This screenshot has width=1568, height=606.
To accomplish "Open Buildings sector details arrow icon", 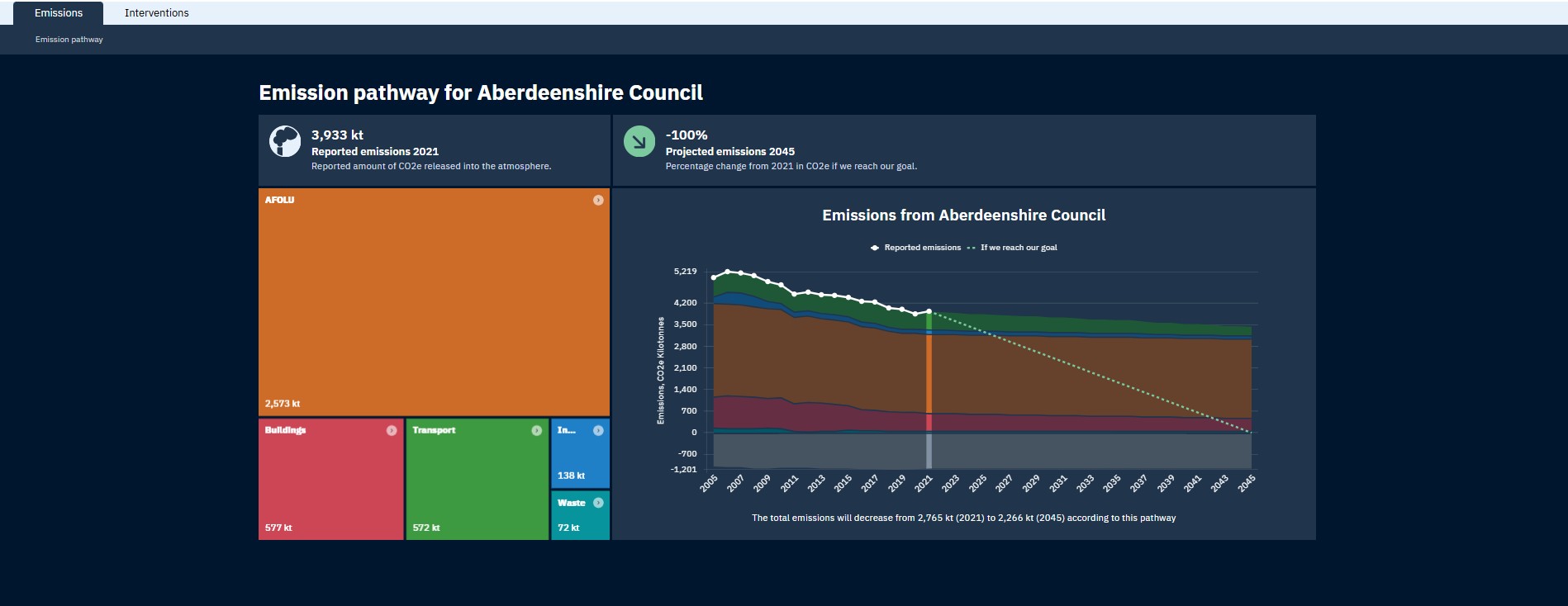I will [392, 430].
